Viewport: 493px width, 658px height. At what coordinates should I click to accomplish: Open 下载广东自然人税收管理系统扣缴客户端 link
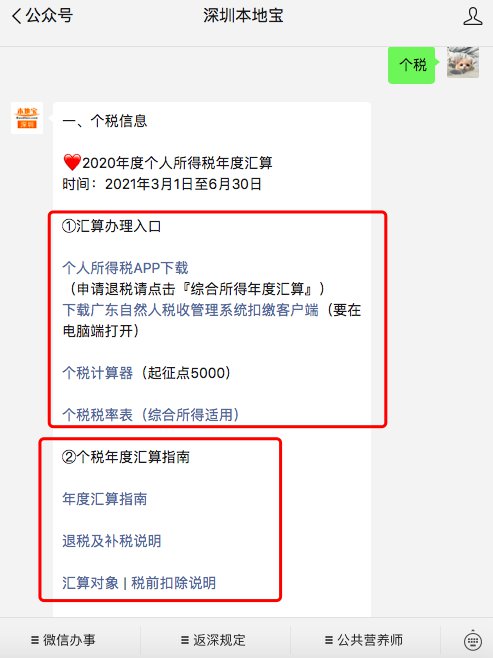pos(190,310)
